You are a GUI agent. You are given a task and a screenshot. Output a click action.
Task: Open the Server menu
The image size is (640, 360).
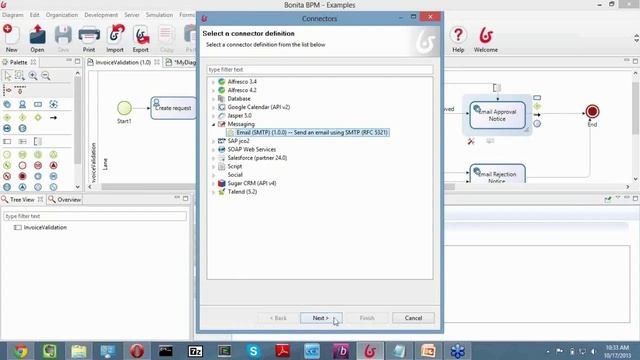click(132, 15)
